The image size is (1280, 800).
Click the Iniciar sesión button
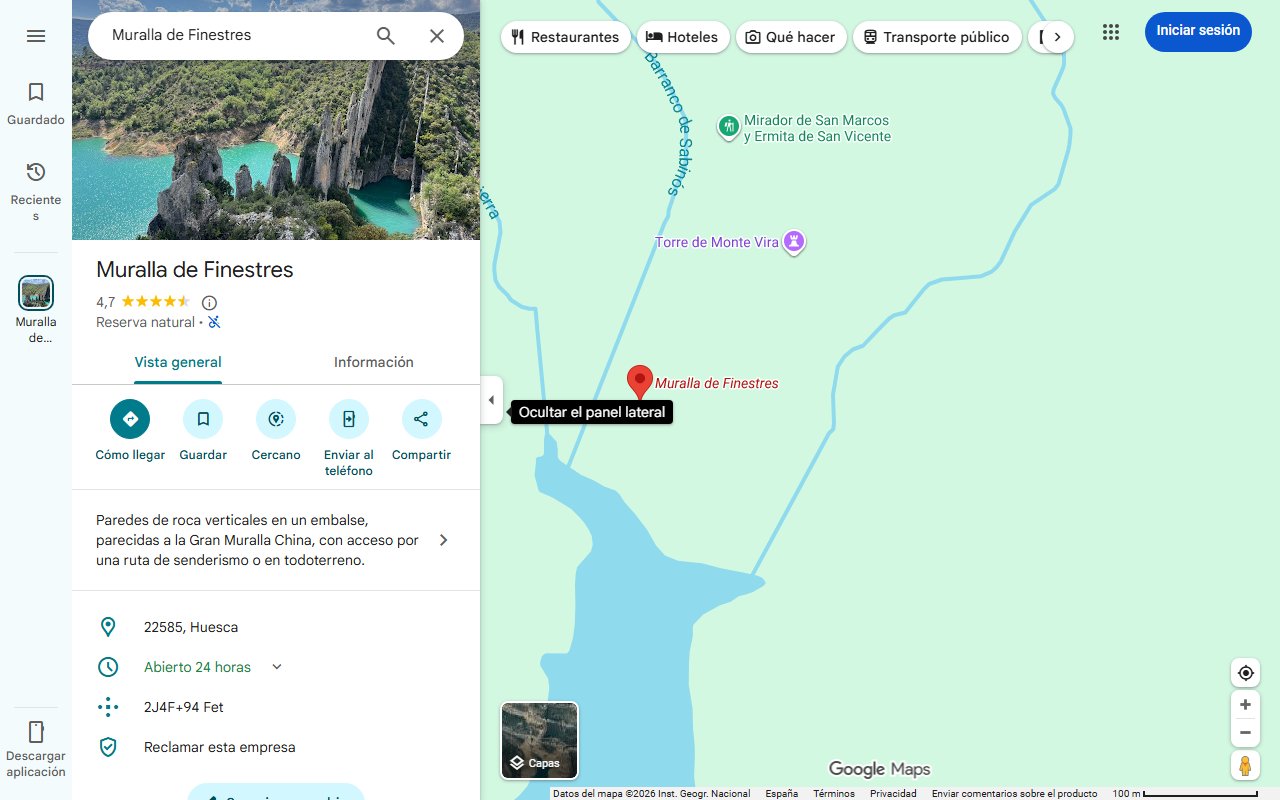[1197, 31]
